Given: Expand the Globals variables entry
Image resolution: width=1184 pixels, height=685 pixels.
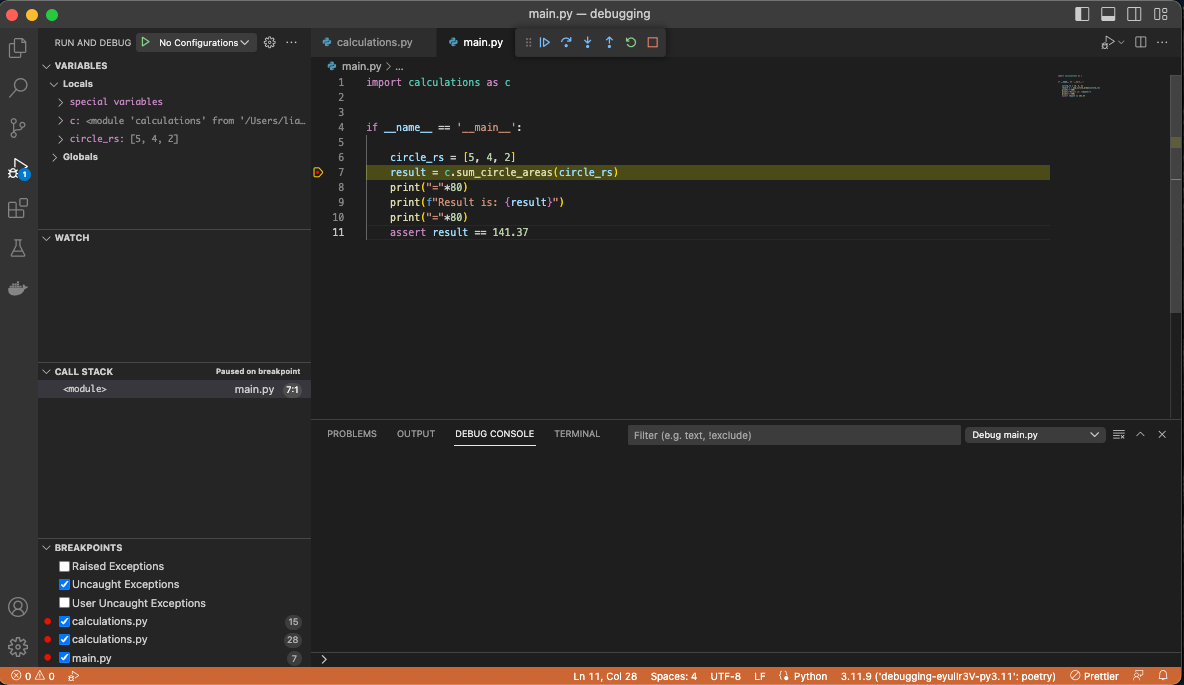Looking at the screenshot, I should (x=55, y=156).
